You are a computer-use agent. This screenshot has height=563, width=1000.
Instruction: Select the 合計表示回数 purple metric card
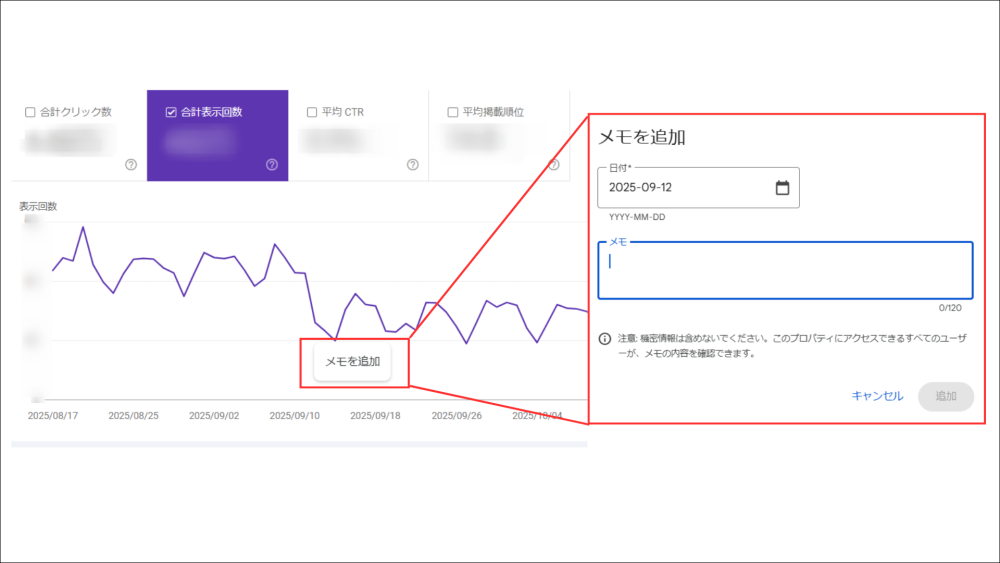[217, 135]
